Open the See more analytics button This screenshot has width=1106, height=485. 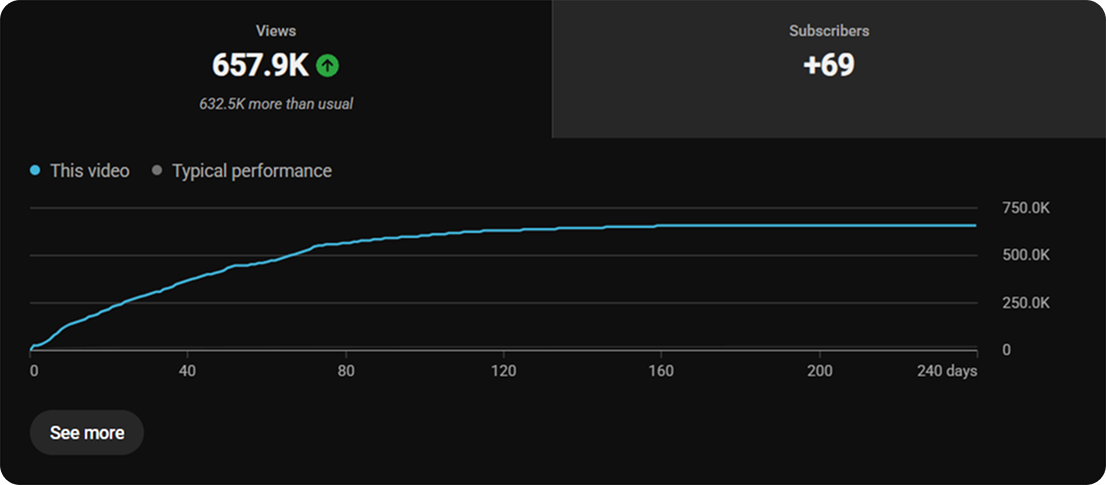point(87,433)
